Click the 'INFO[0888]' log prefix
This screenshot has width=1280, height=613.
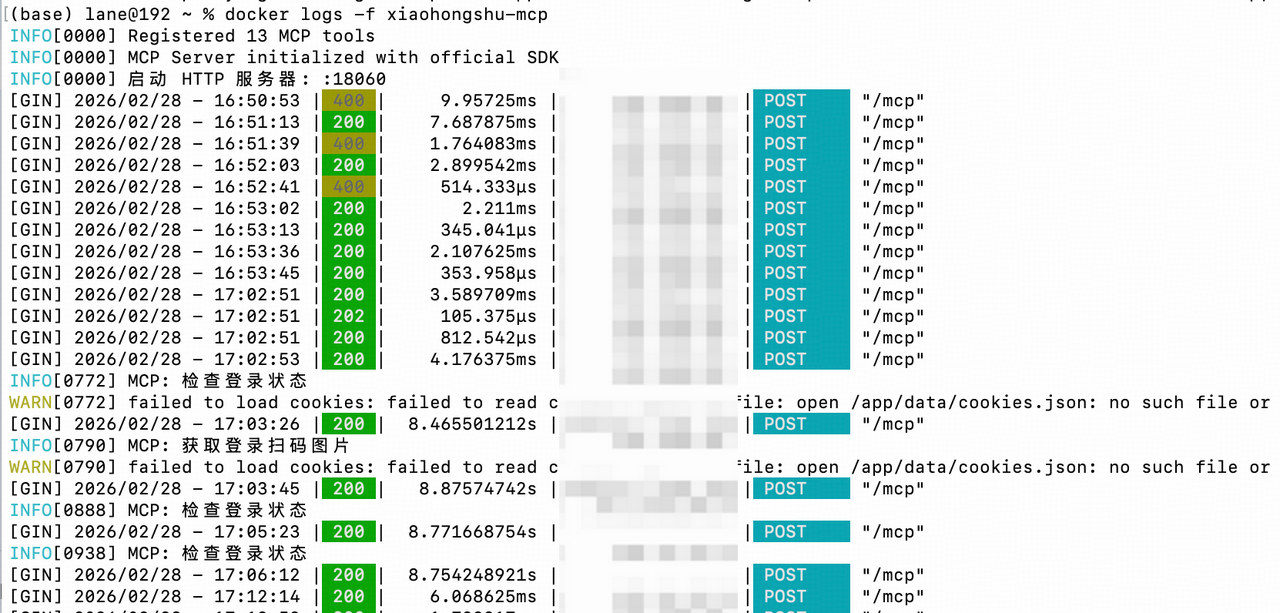click(63, 510)
